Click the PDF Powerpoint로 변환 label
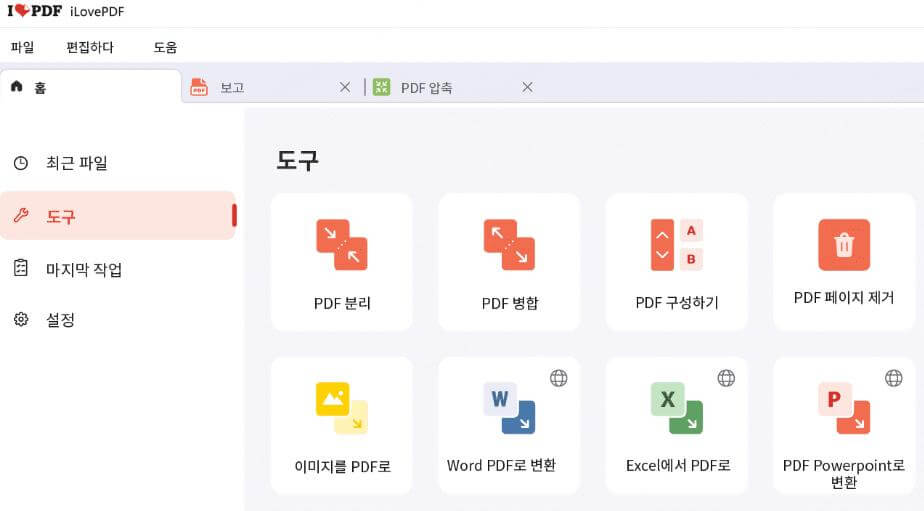924x511 pixels. tap(844, 474)
